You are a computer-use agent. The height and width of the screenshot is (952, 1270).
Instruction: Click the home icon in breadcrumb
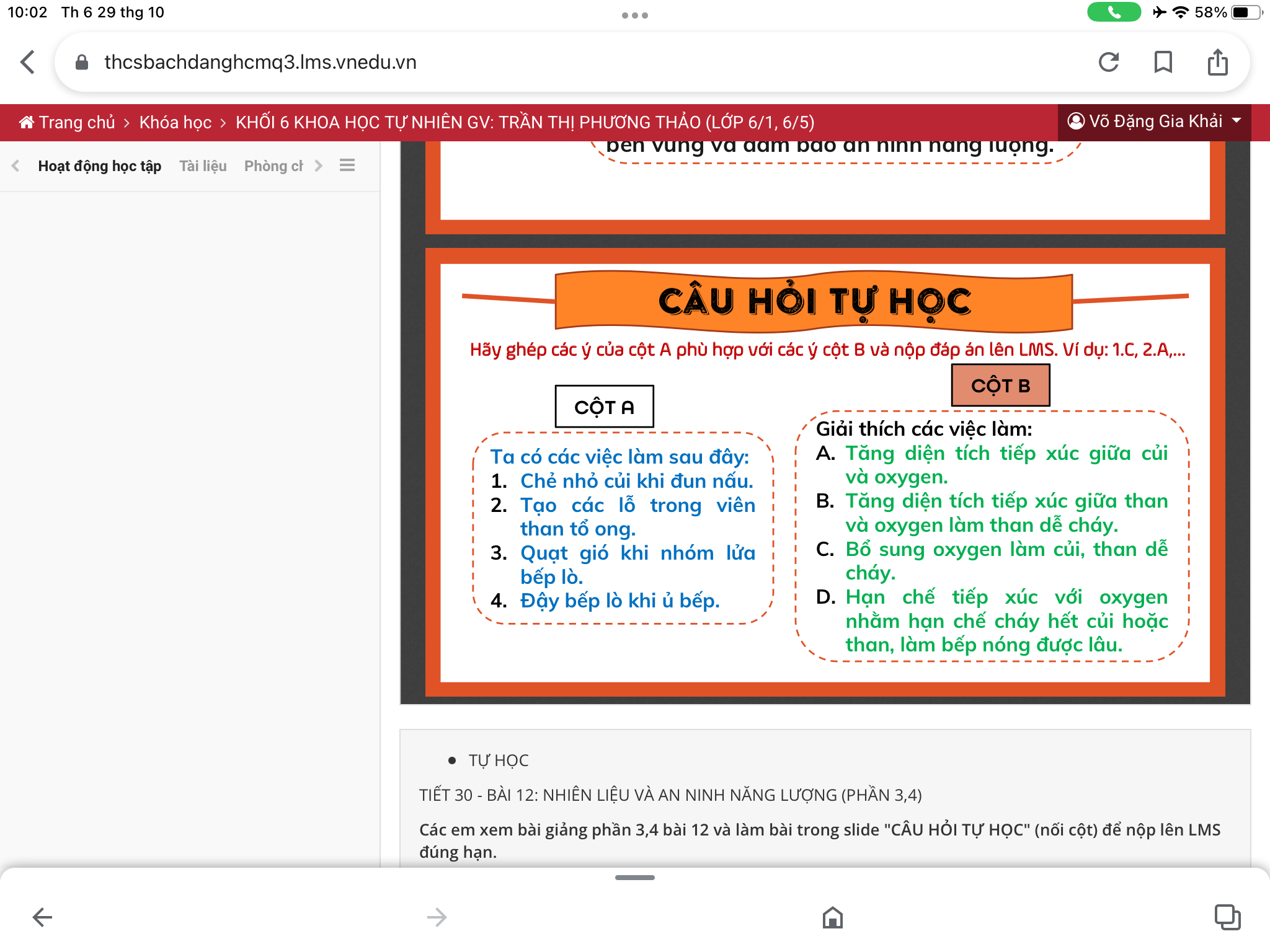tap(26, 122)
